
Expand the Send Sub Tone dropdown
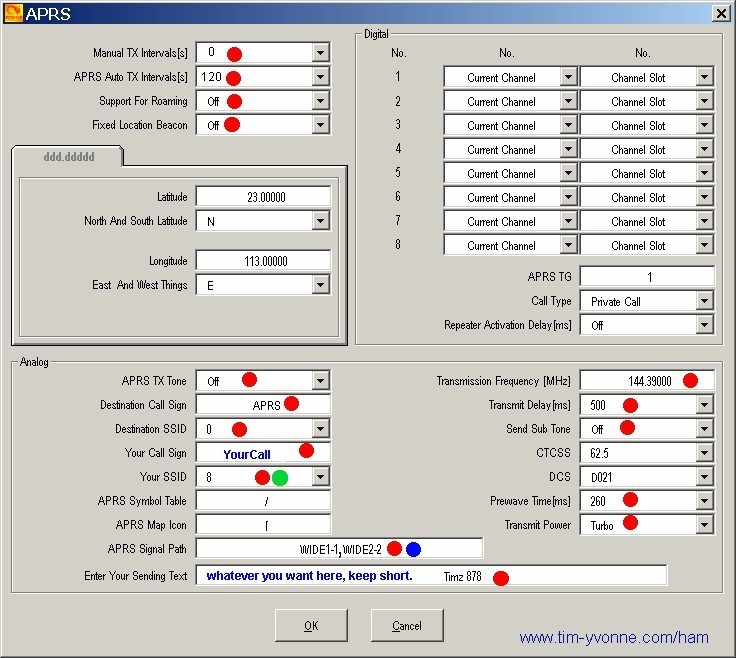pos(705,428)
